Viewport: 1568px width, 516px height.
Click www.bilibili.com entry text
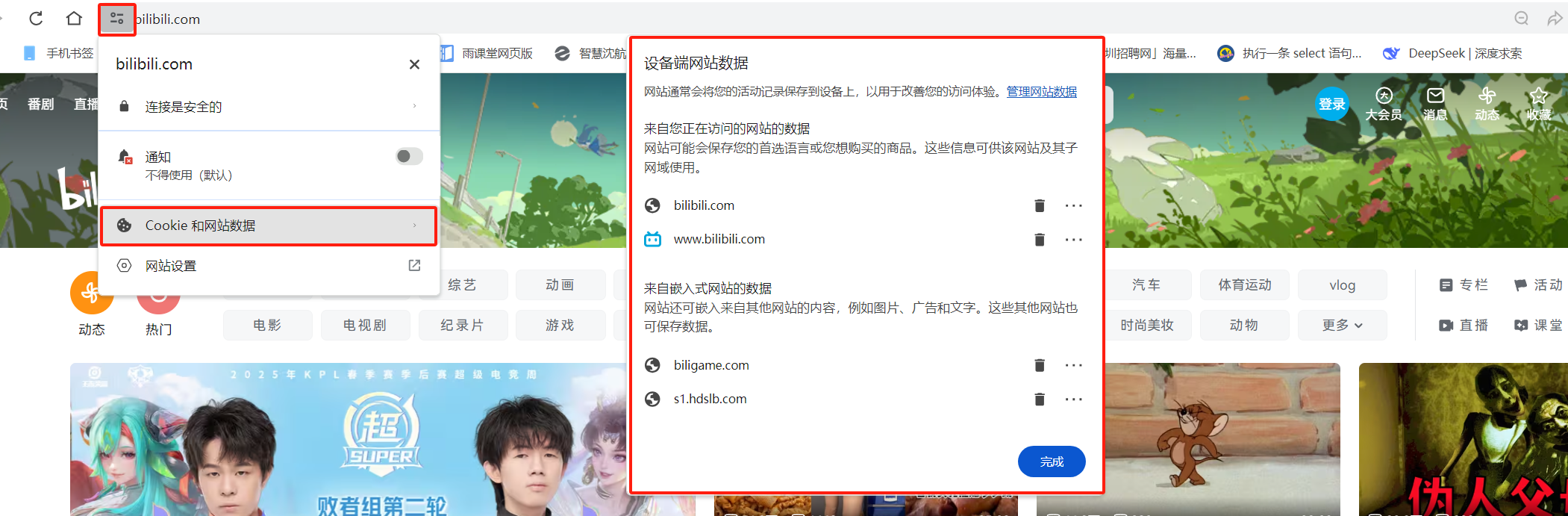719,240
